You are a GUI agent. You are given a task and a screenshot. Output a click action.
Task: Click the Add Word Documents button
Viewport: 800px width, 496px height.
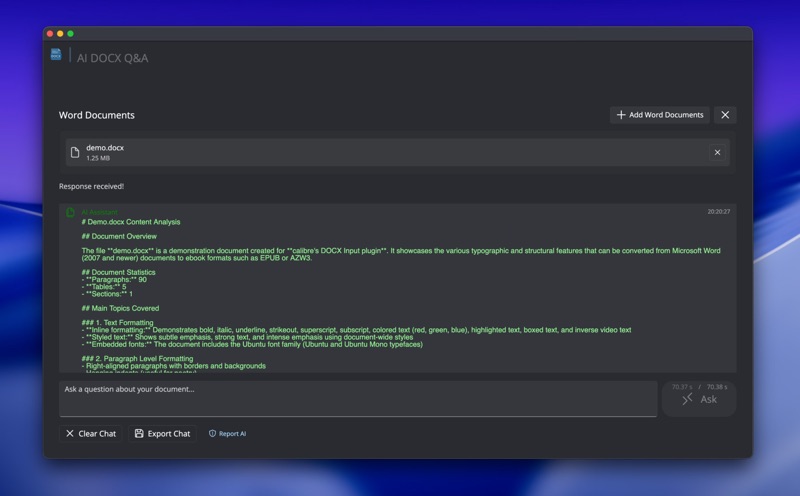659,115
